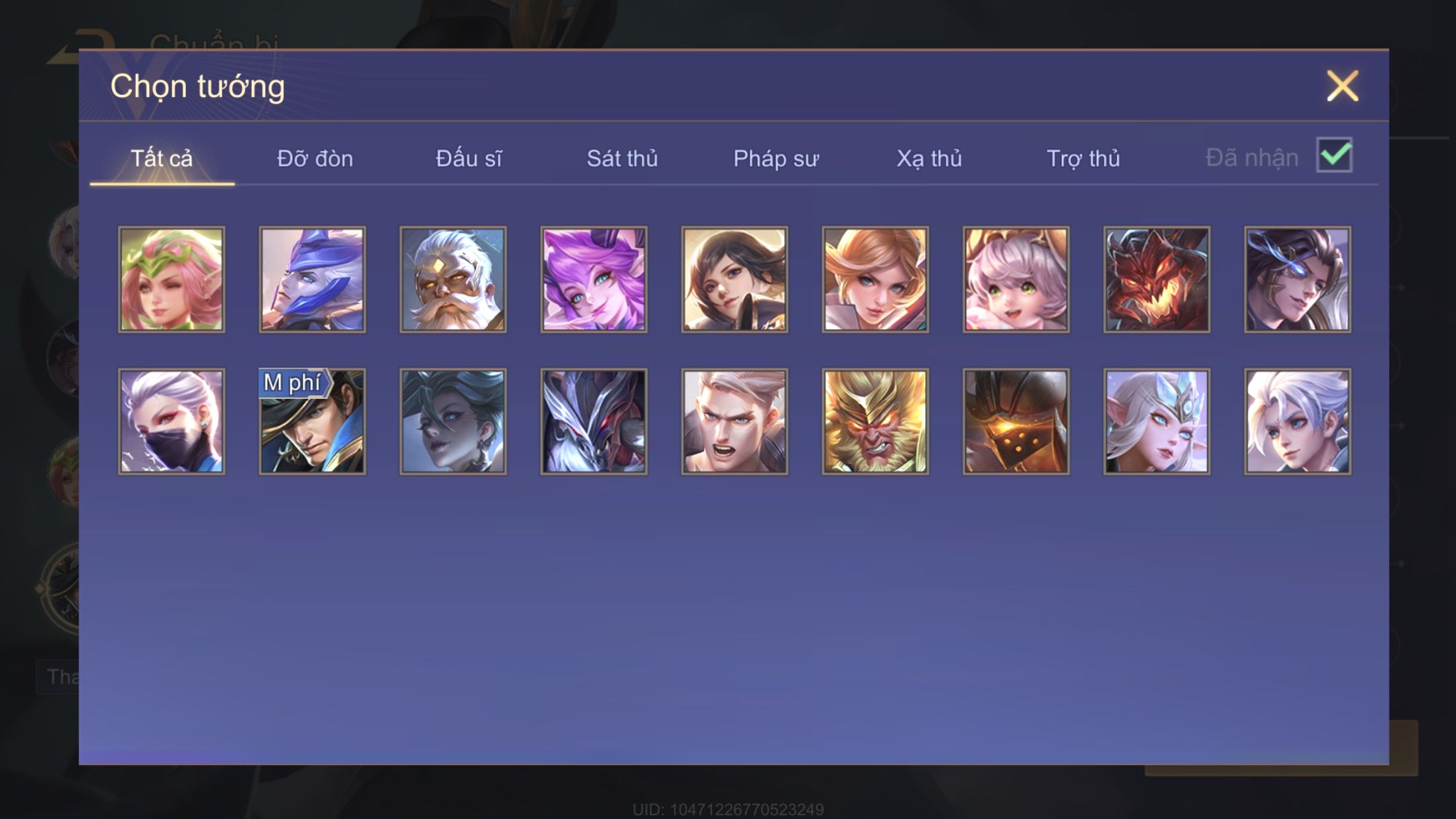Select the pink-haired hero with green crown
This screenshot has height=819, width=1456.
171,280
